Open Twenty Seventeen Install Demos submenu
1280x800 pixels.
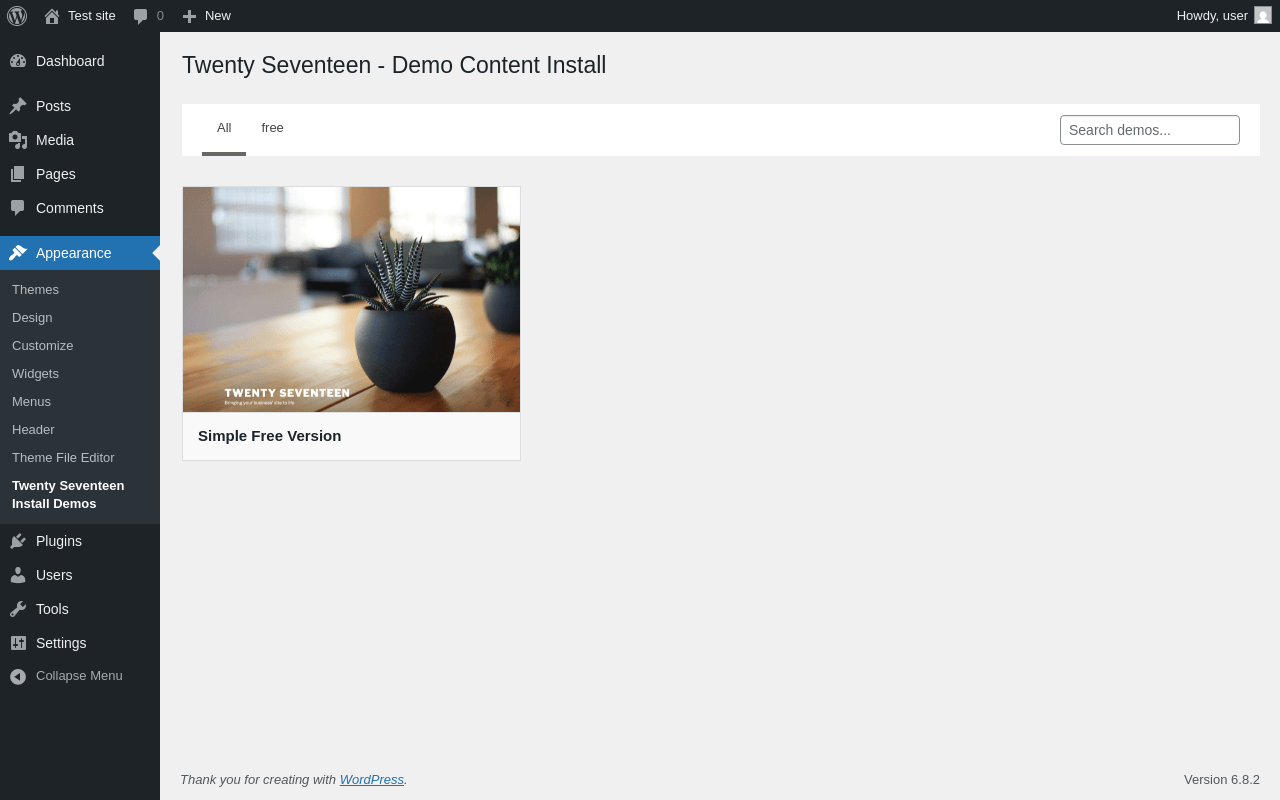point(68,494)
